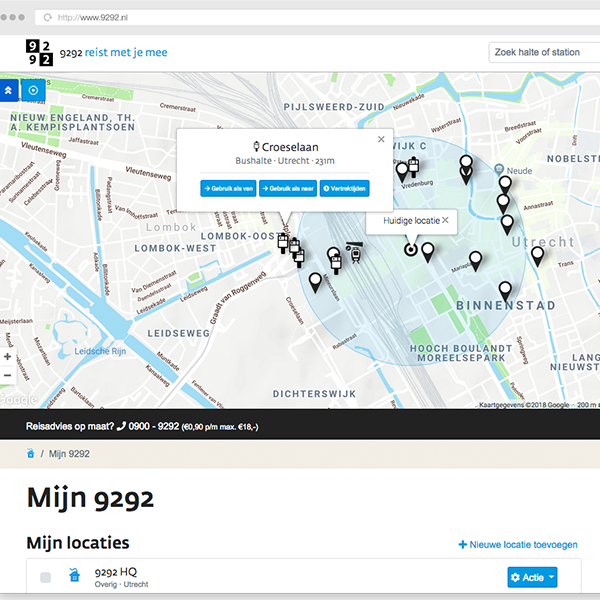Image resolution: width=600 pixels, height=600 pixels.
Task: Click the map pin above the Binnenstad label
Action: (x=505, y=292)
